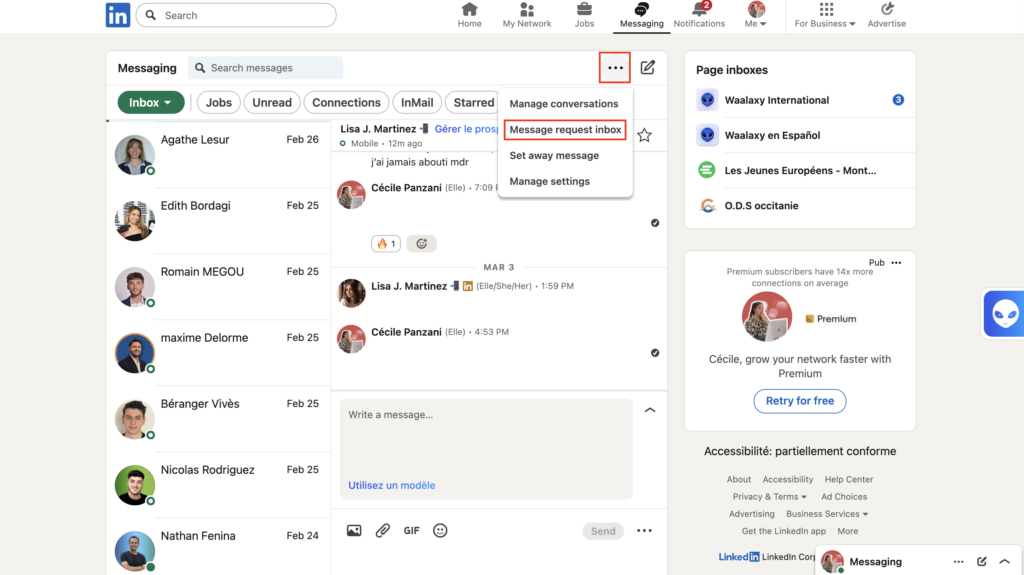Attach a file with paperclip icon
This screenshot has width=1024, height=575.
pyautogui.click(x=382, y=531)
